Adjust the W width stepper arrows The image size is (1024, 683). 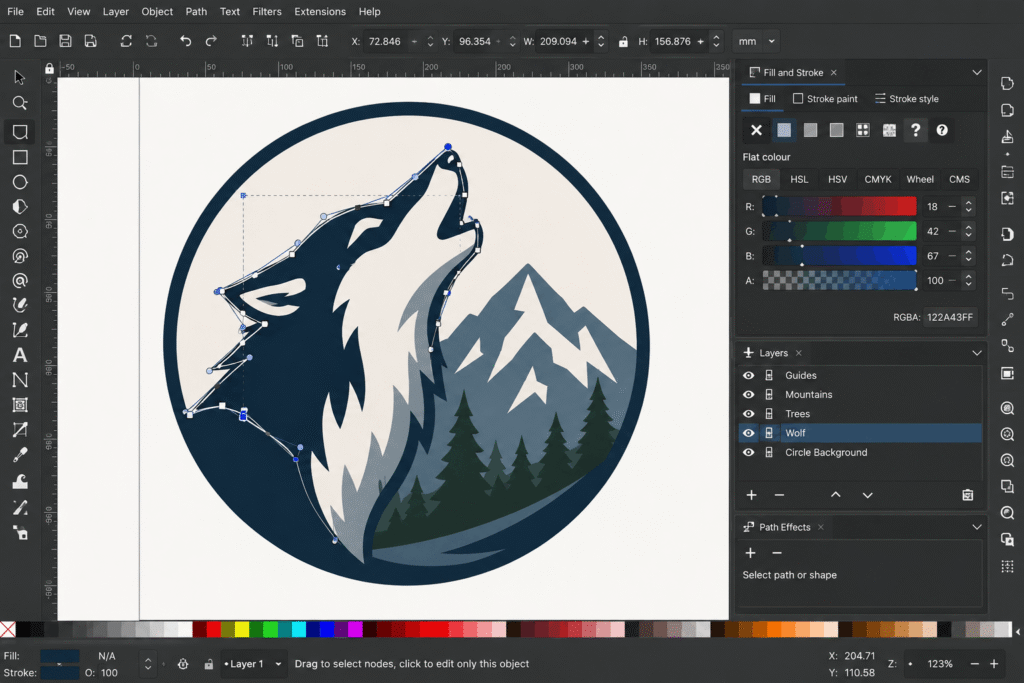(601, 41)
